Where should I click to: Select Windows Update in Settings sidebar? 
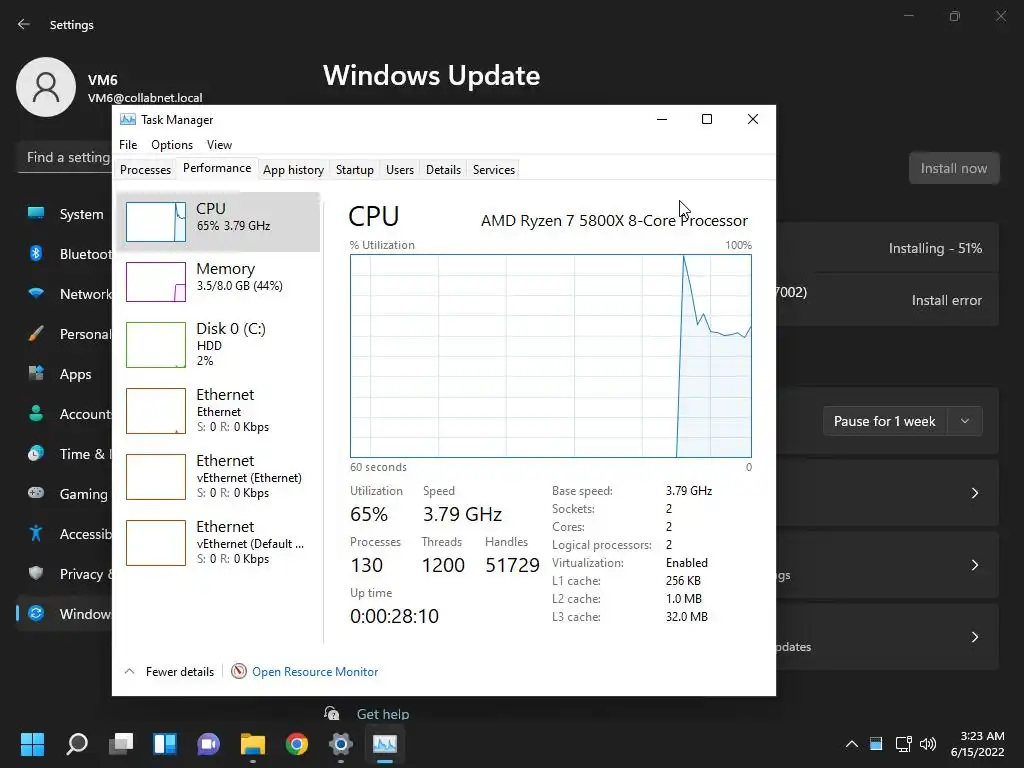65,614
